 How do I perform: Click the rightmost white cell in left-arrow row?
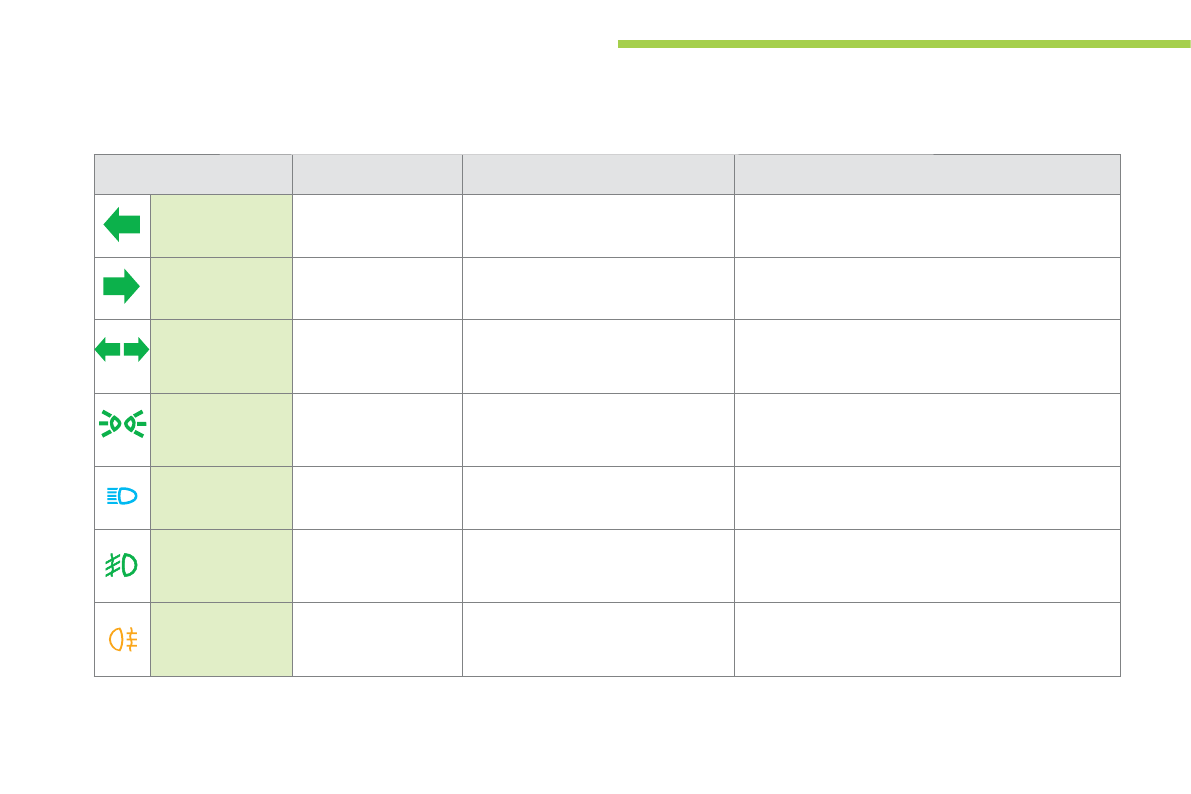click(x=927, y=226)
